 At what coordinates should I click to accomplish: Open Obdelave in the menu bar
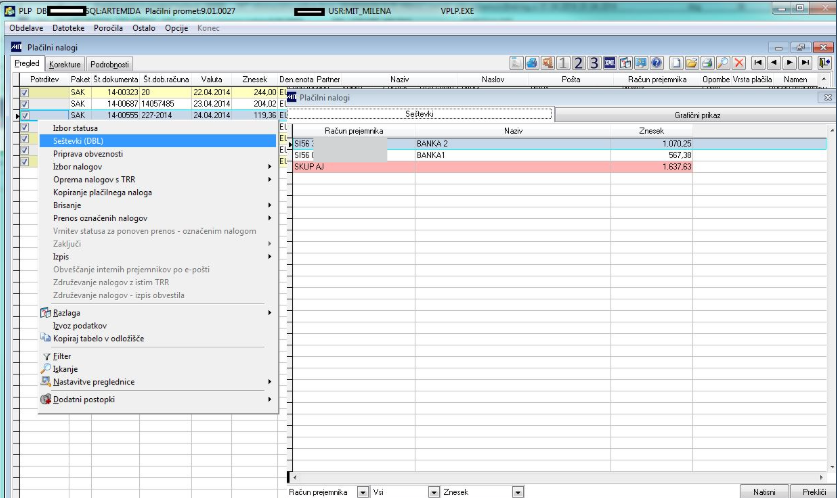(x=26, y=28)
